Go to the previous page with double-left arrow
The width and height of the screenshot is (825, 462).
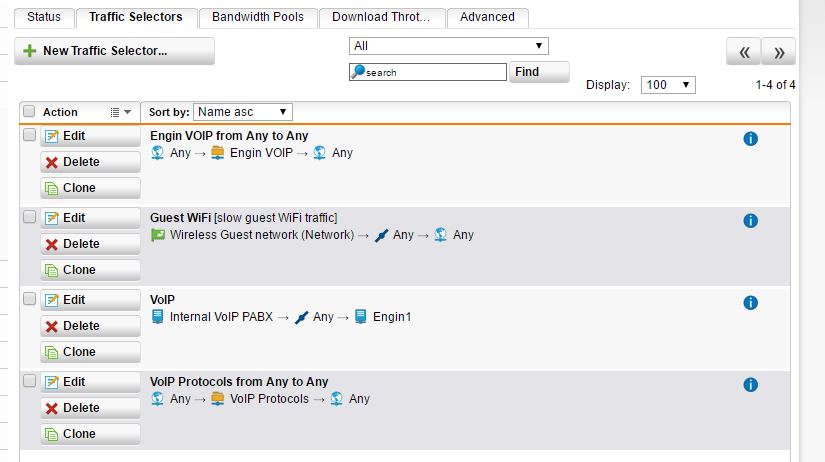743,52
